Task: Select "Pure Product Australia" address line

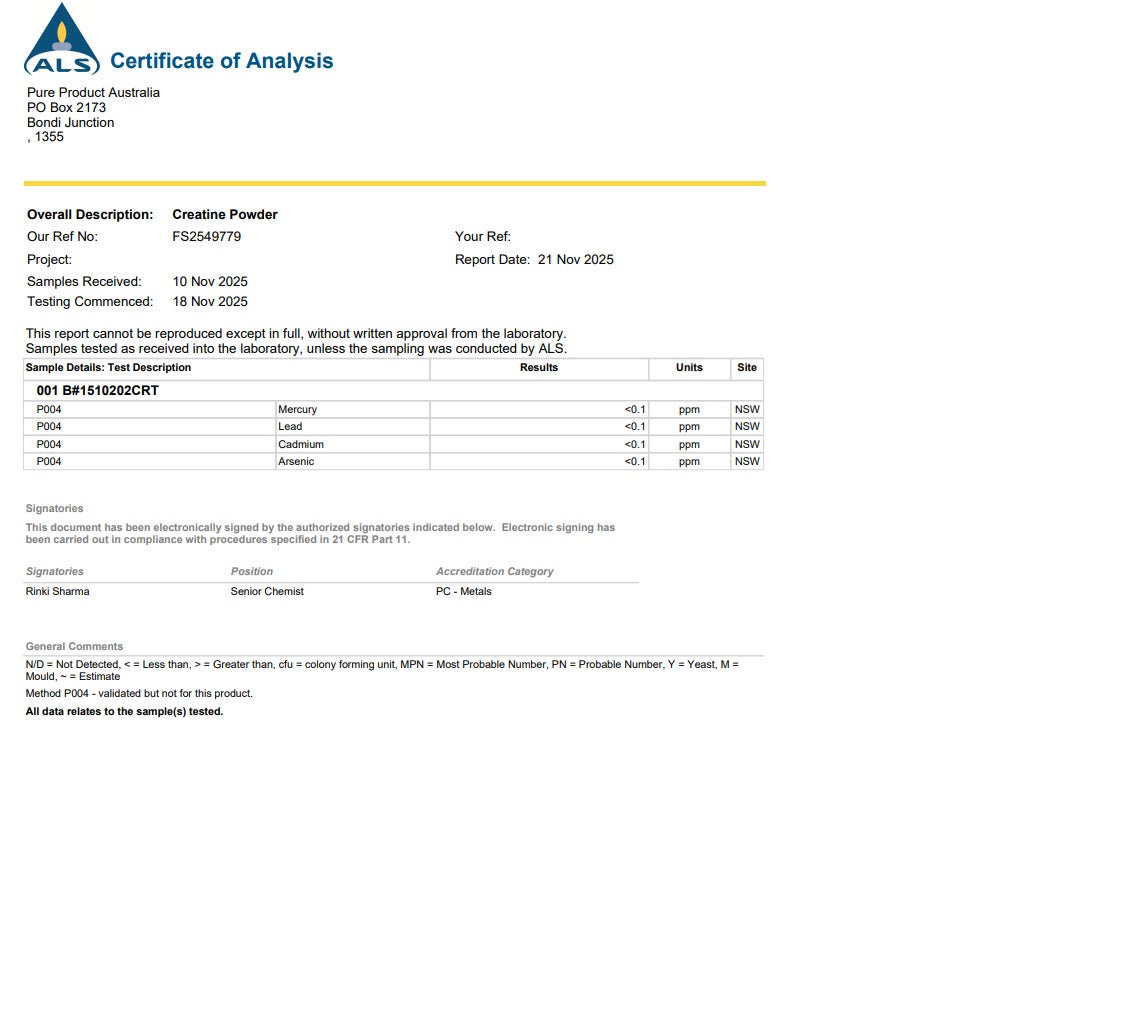Action: point(93,93)
